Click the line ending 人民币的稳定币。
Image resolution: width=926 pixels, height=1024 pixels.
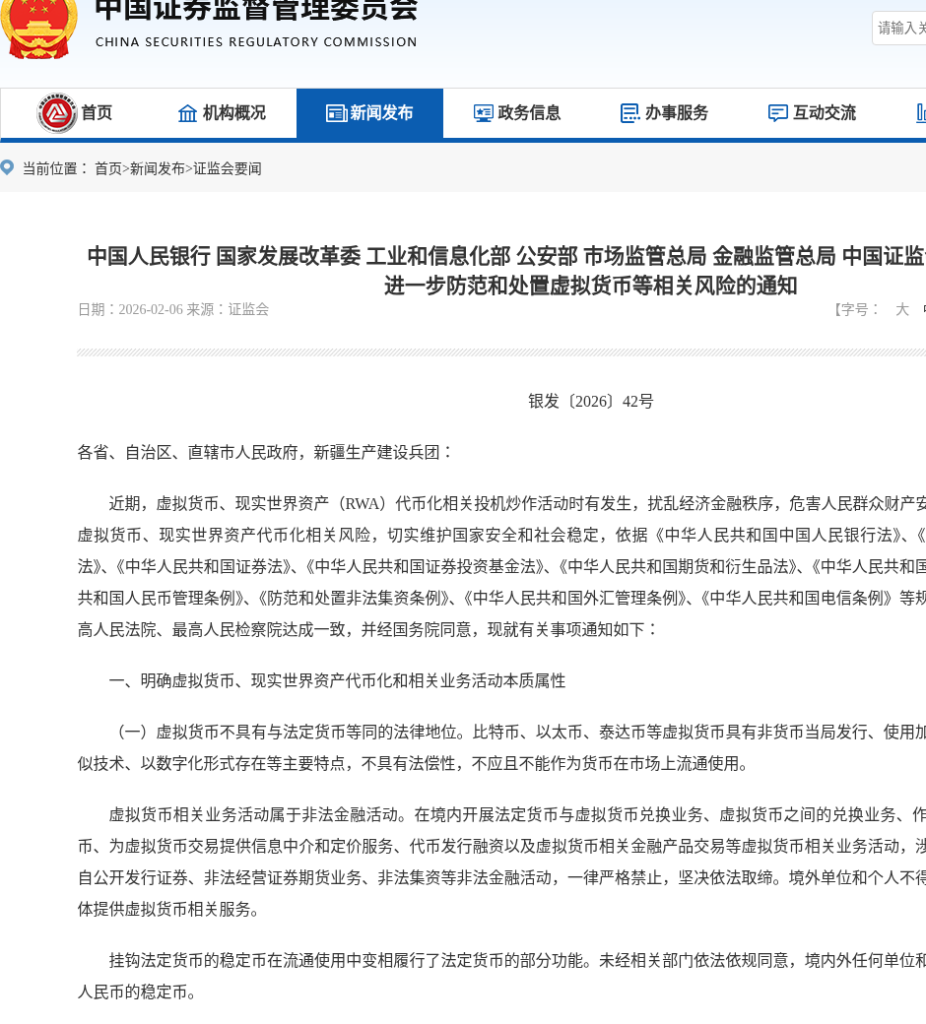pos(137,992)
